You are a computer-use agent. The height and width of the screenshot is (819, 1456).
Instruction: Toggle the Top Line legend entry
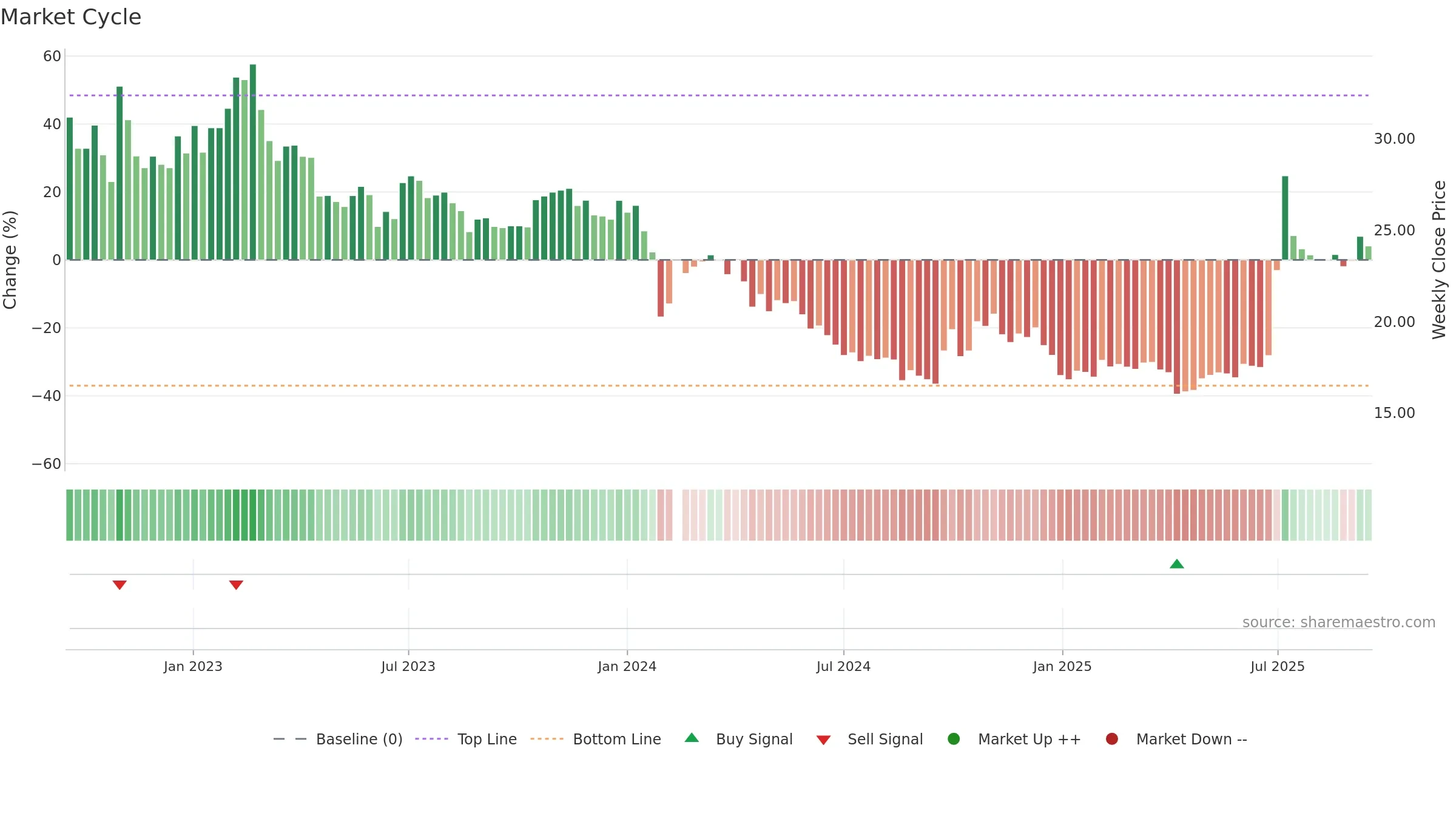tap(466, 739)
